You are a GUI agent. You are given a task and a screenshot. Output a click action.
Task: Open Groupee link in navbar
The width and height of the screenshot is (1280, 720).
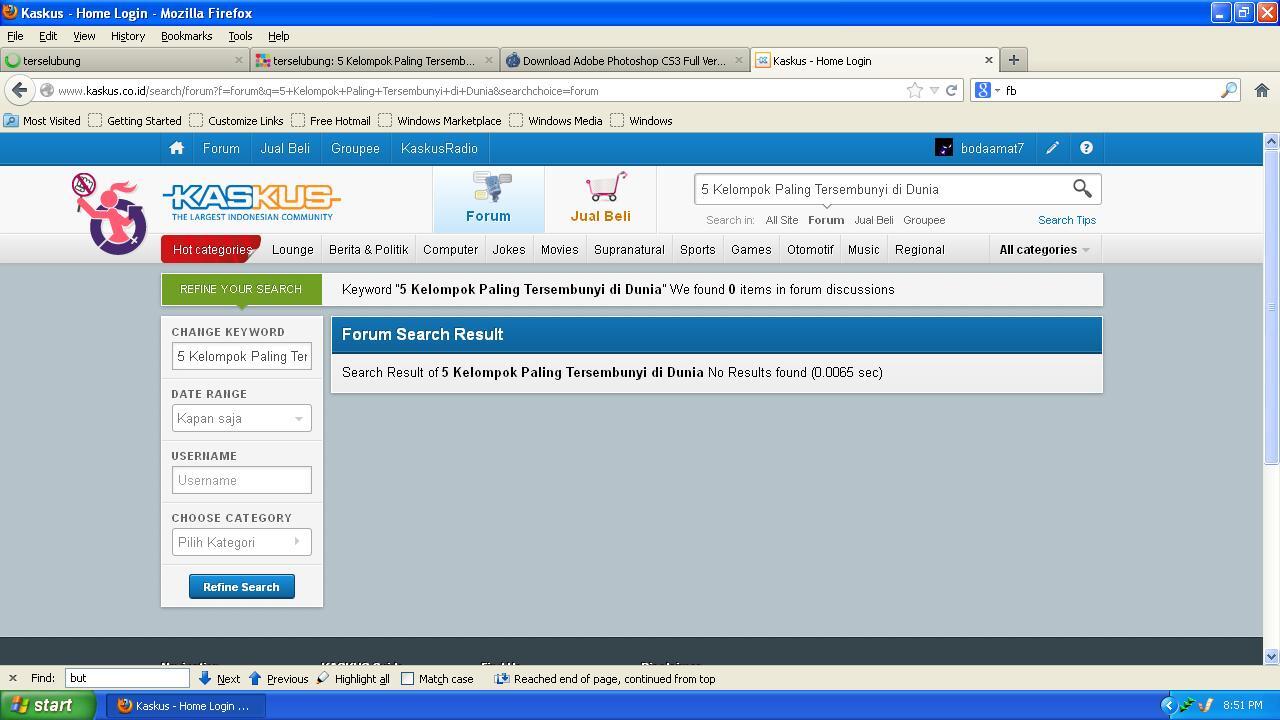click(x=355, y=148)
